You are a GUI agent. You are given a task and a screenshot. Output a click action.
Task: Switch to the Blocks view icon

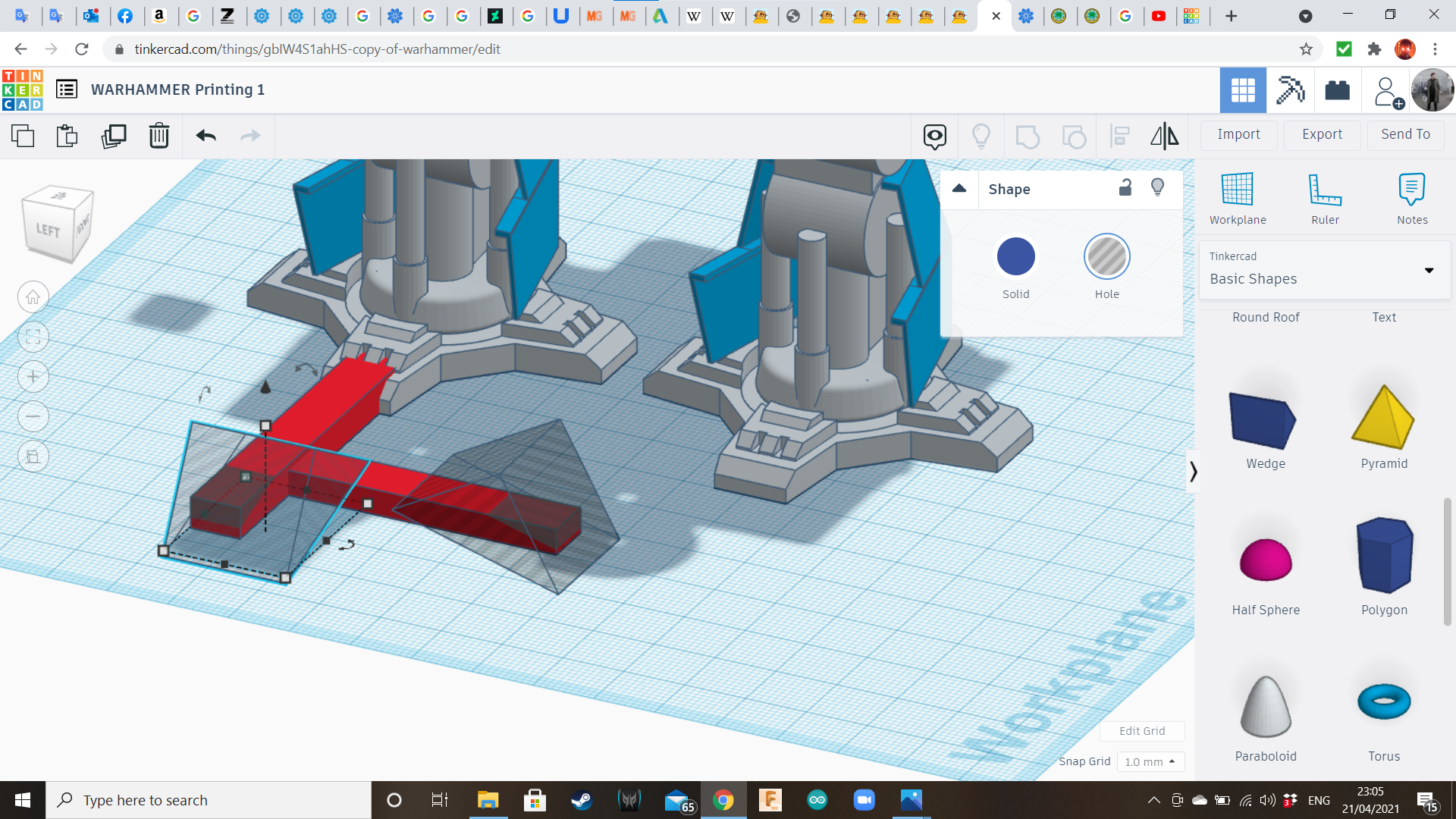click(1288, 90)
